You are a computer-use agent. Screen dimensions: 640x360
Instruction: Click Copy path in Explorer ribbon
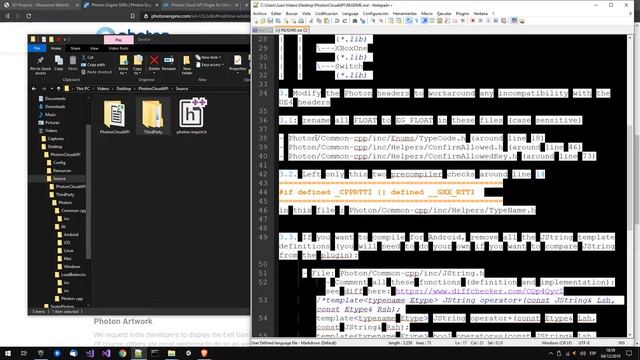[x=93, y=64]
